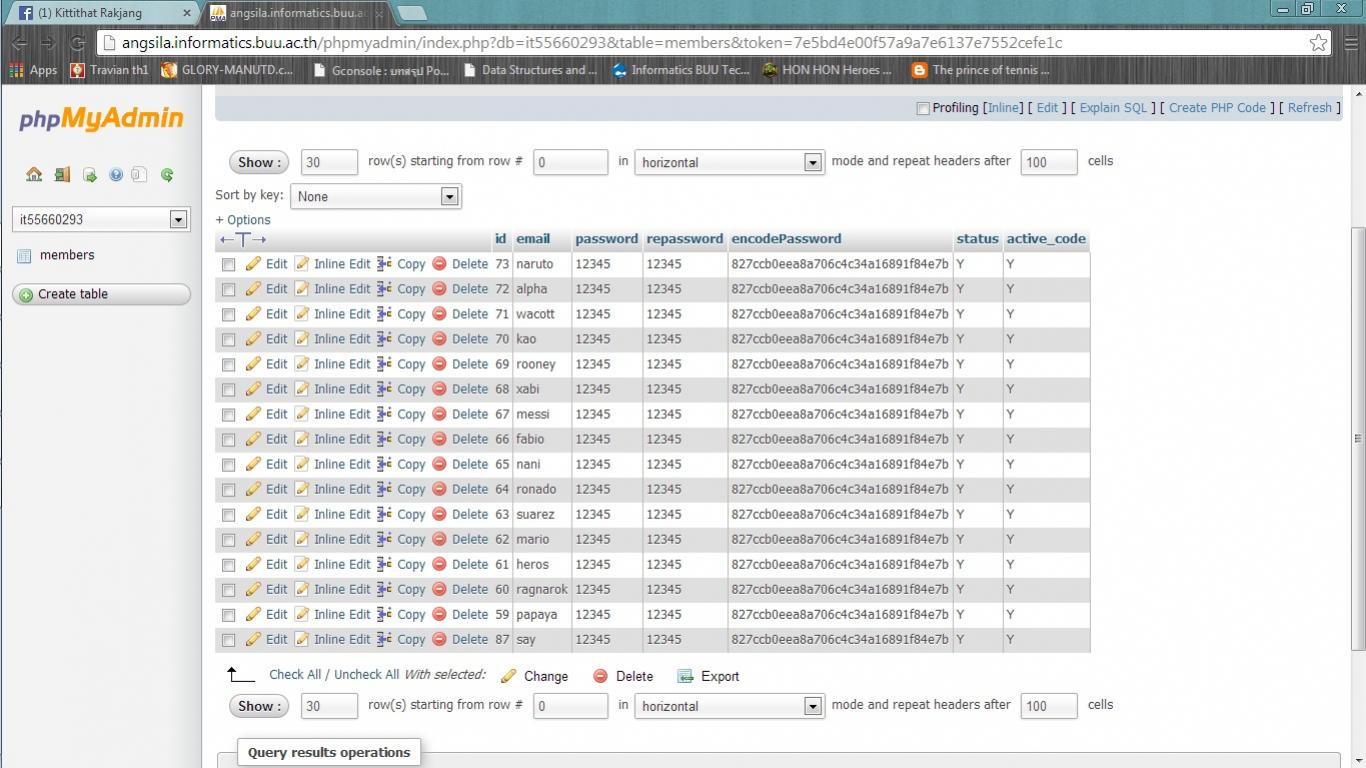Click copy icon in wacott row
1366x768 pixels.
pos(384,314)
